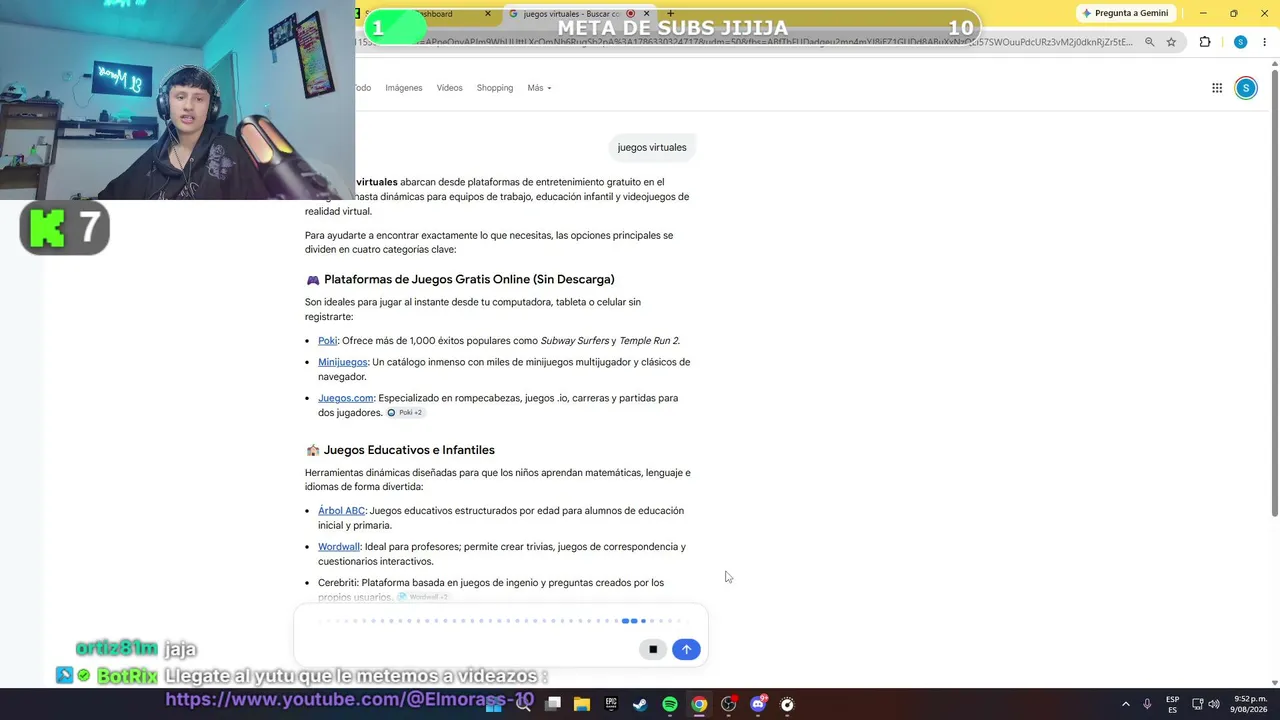This screenshot has width=1280, height=720.
Task: Open the Minijuegos link
Action: 343,362
